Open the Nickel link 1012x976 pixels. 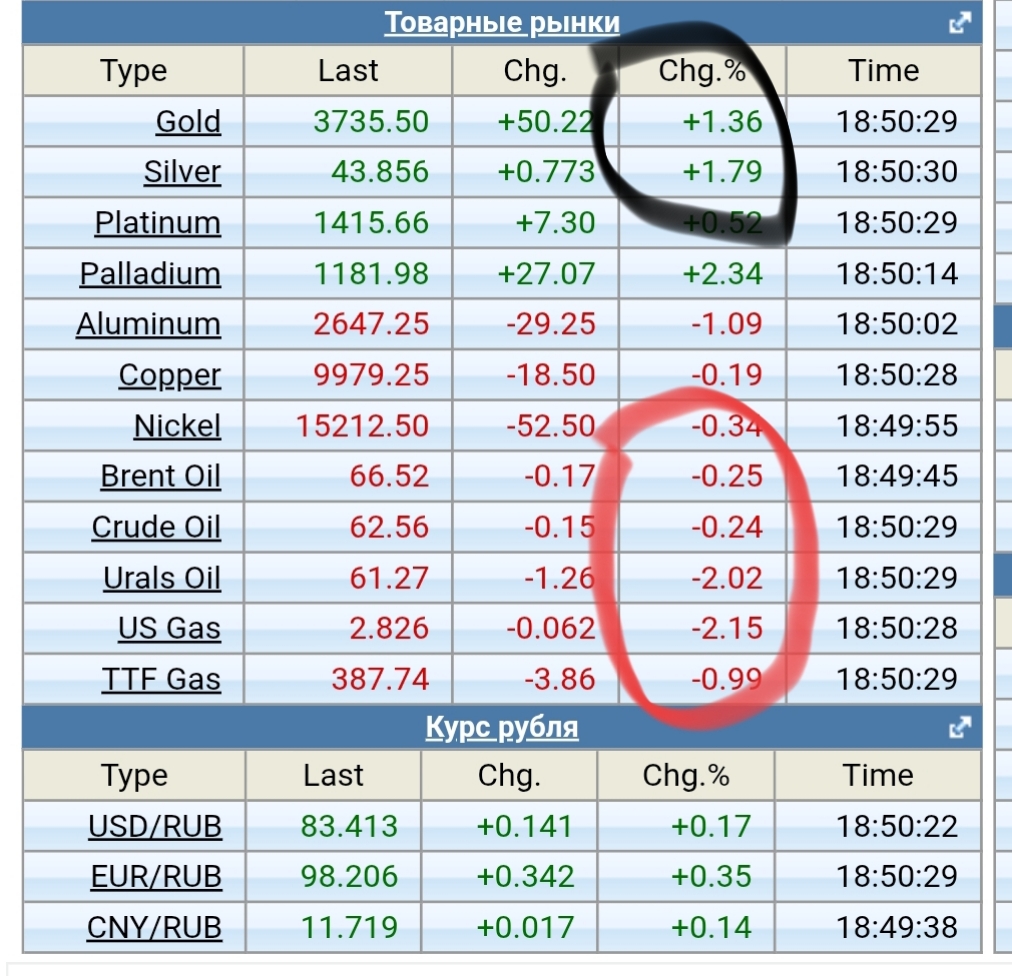[x=177, y=426]
